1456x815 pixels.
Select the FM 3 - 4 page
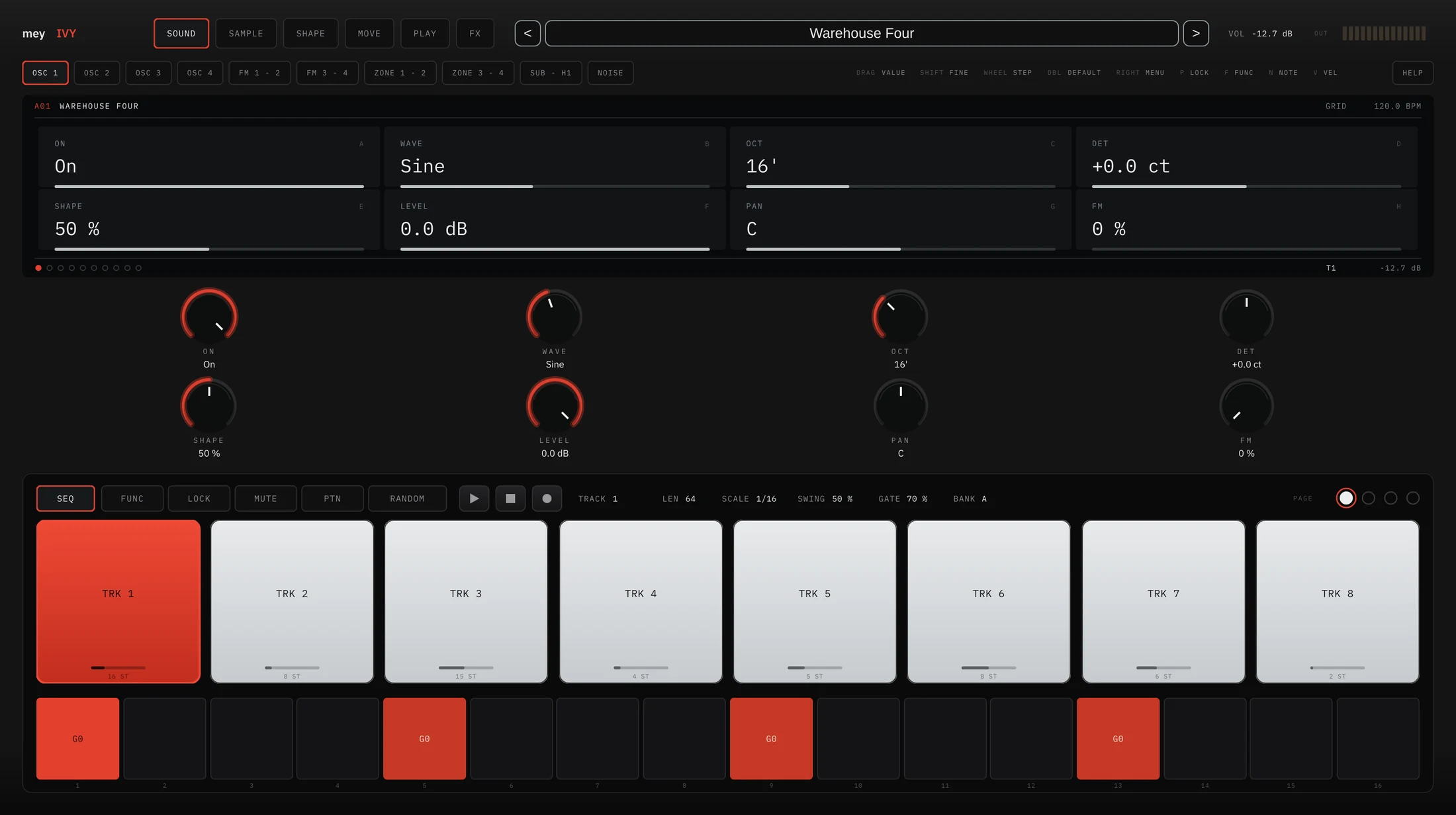(327, 73)
